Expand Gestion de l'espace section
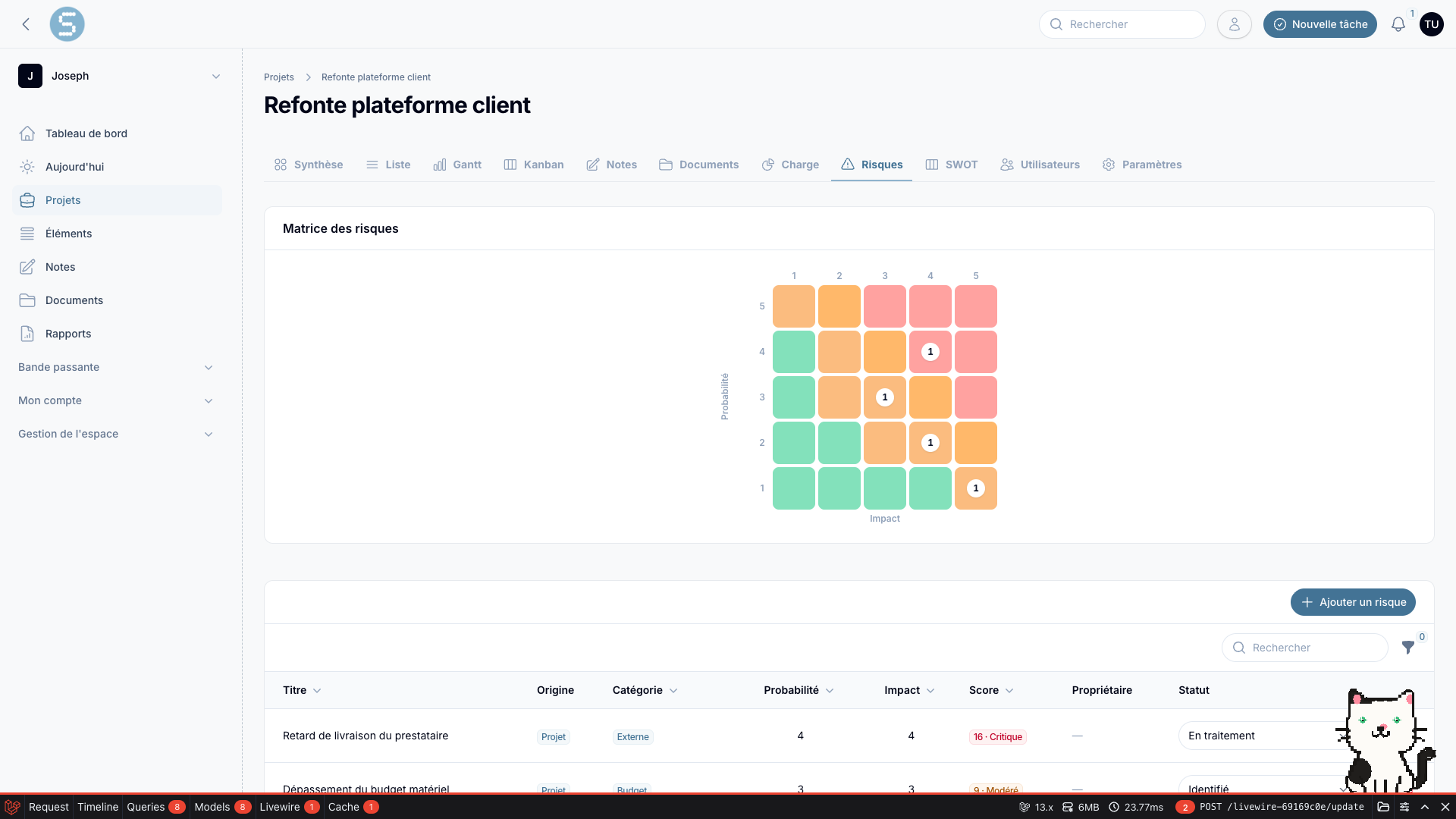 pyautogui.click(x=117, y=434)
